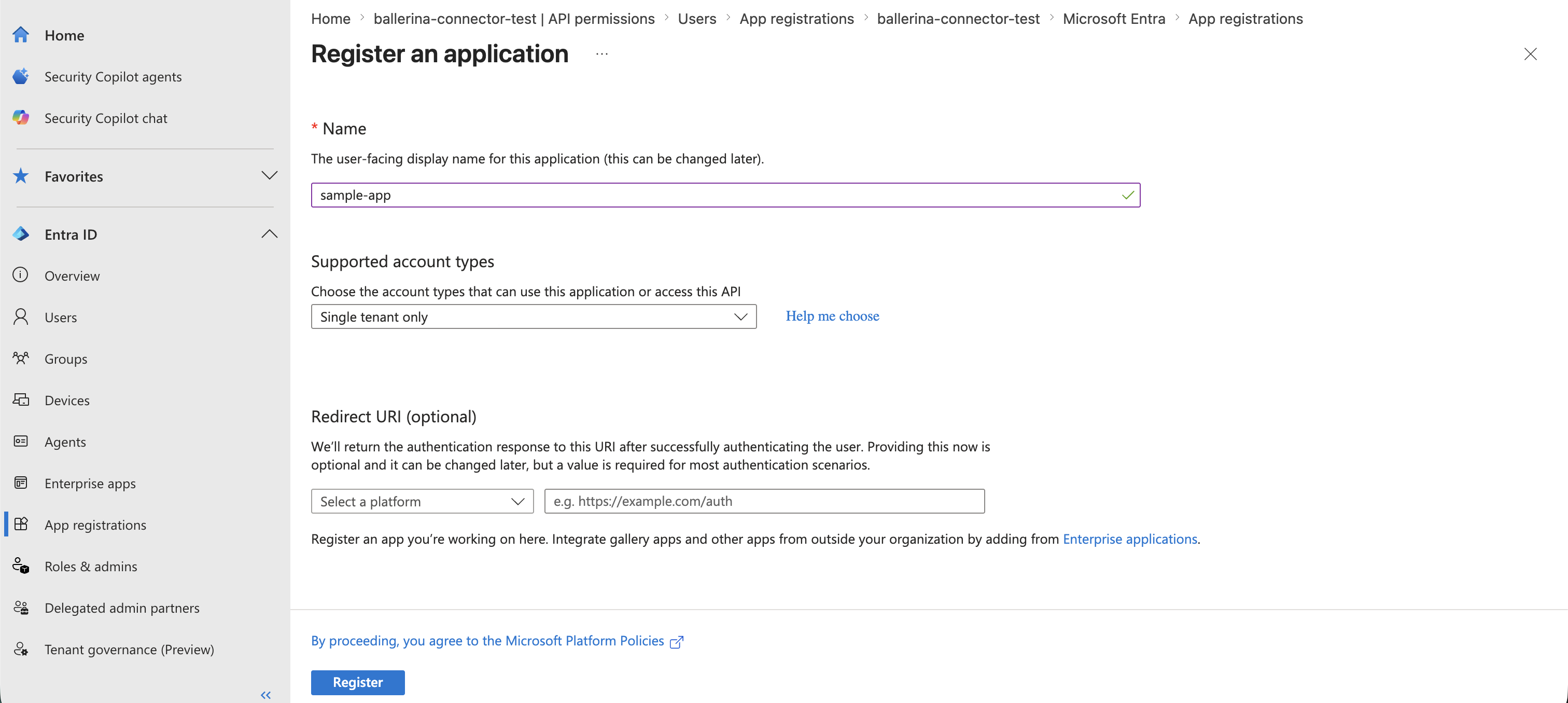1568x703 pixels.
Task: Collapse the Entra ID section chevron
Action: 270,234
